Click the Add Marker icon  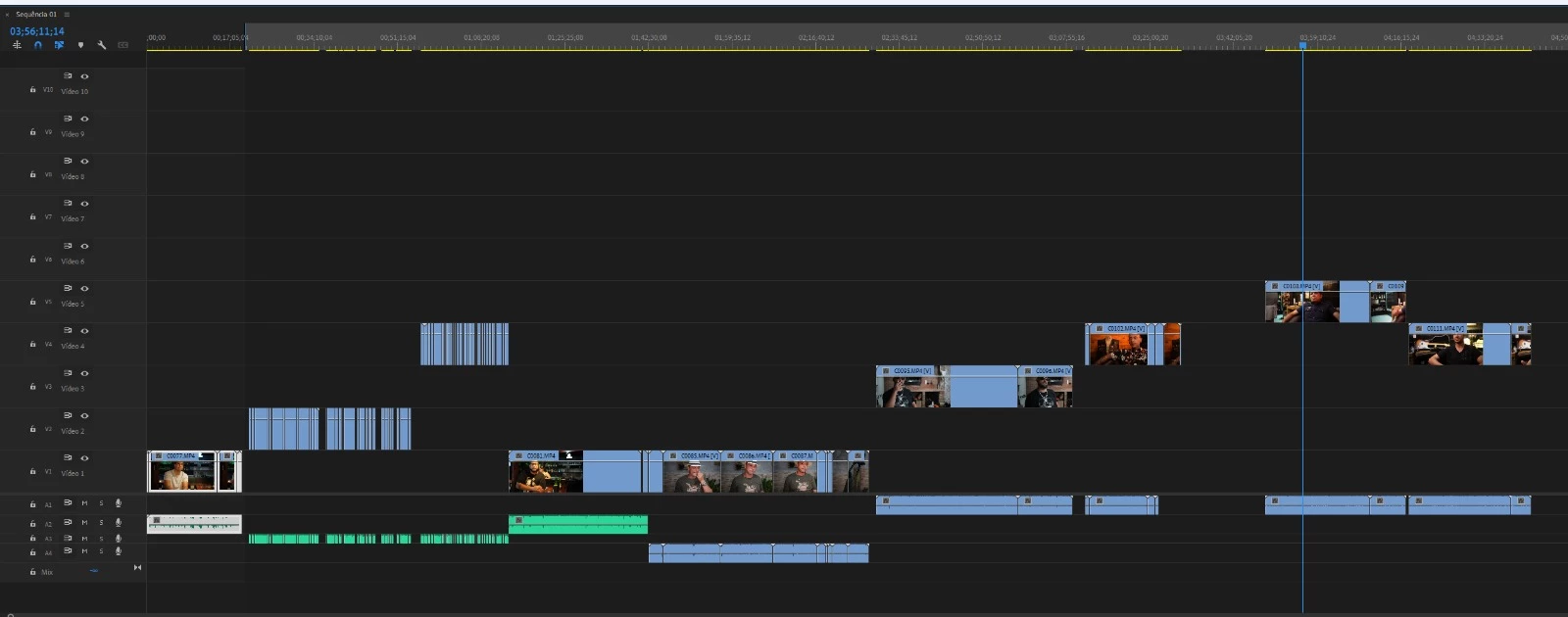80,45
